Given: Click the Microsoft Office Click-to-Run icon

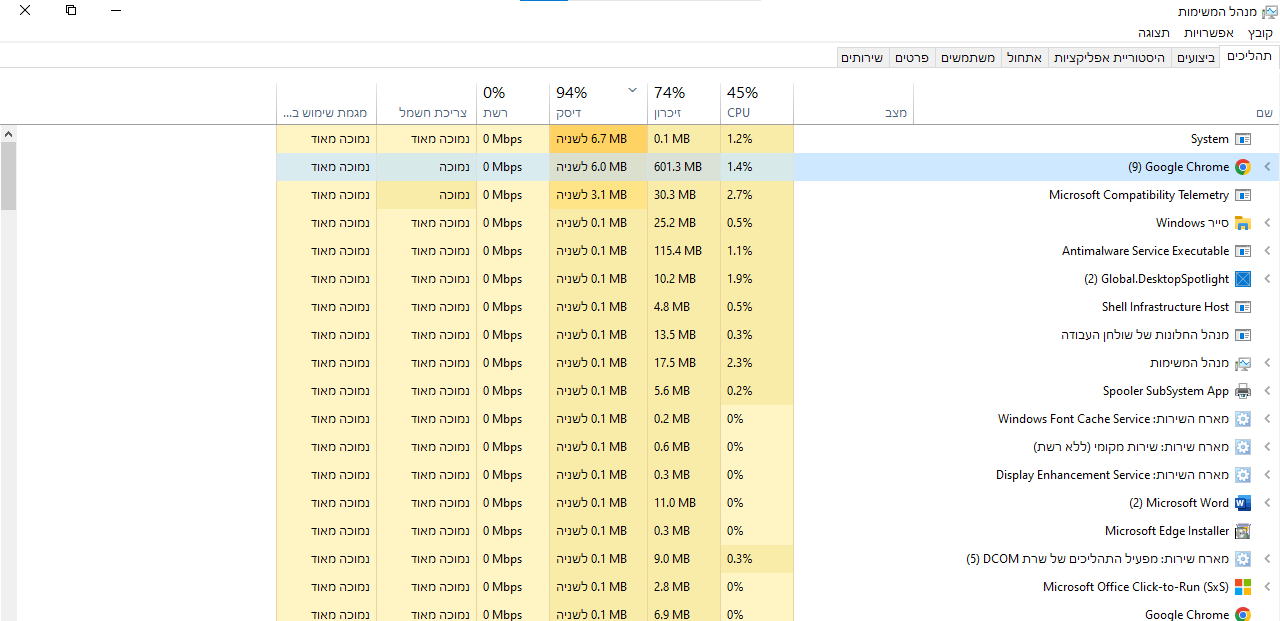Looking at the screenshot, I should coord(1243,587).
